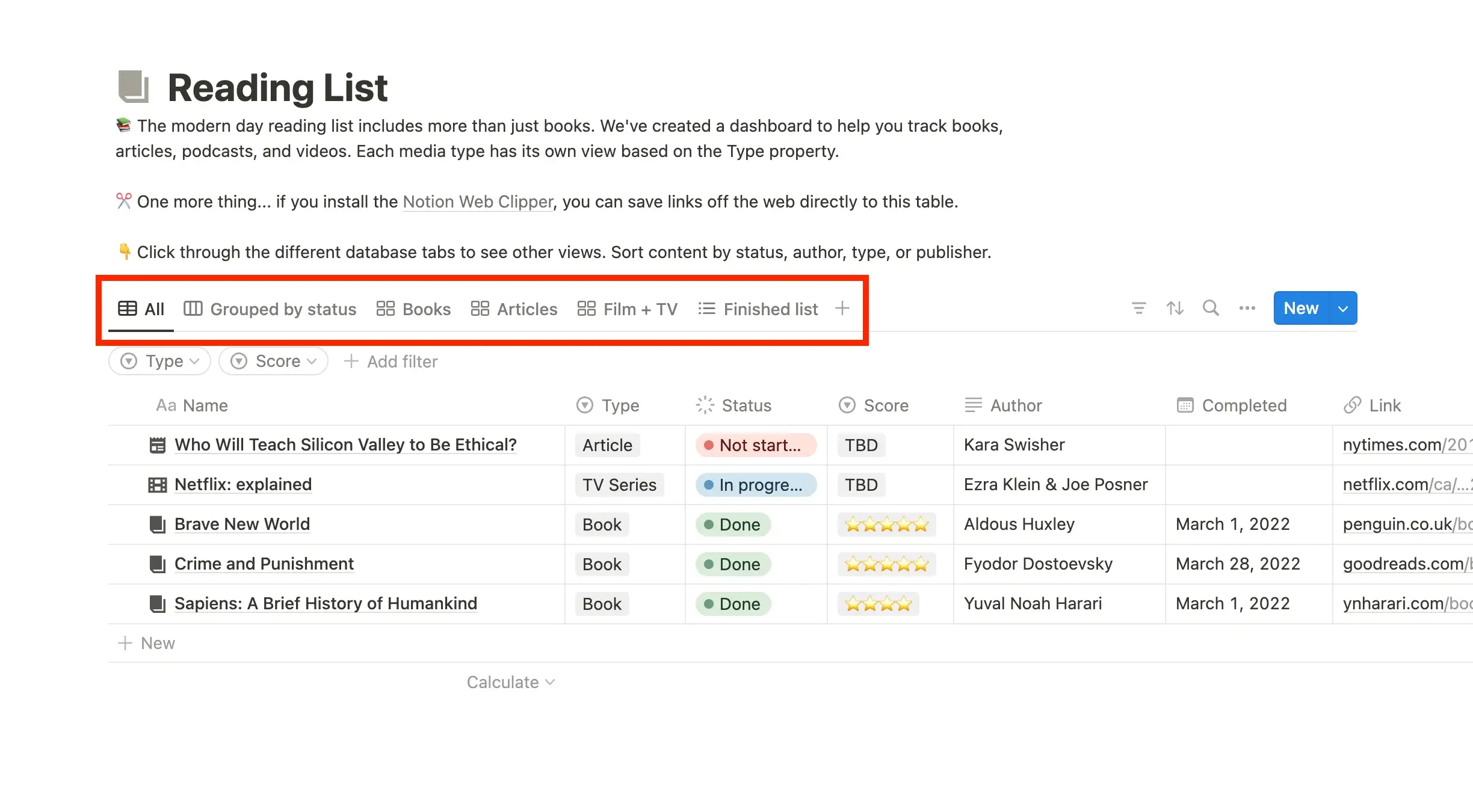Click Calculate at bottom of table
1473x812 pixels.
tap(510, 681)
